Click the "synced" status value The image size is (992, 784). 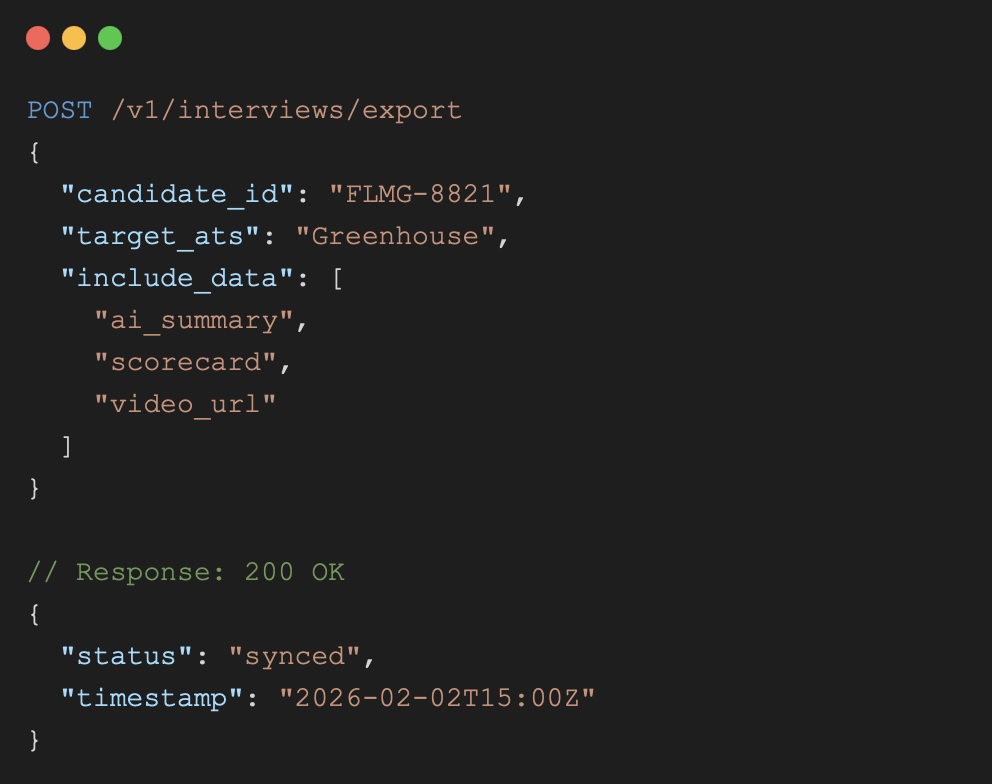(x=296, y=656)
